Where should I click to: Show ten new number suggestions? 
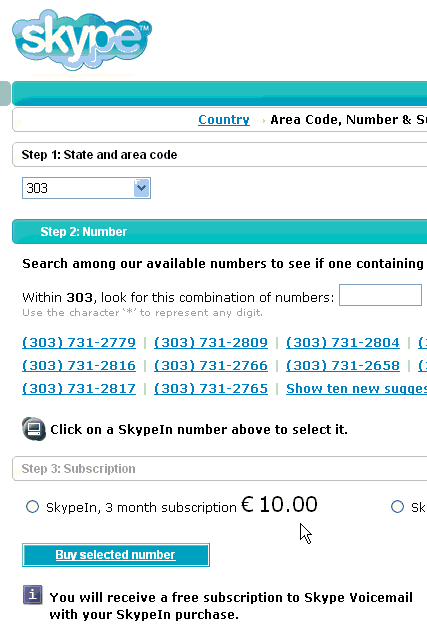[x=356, y=389]
